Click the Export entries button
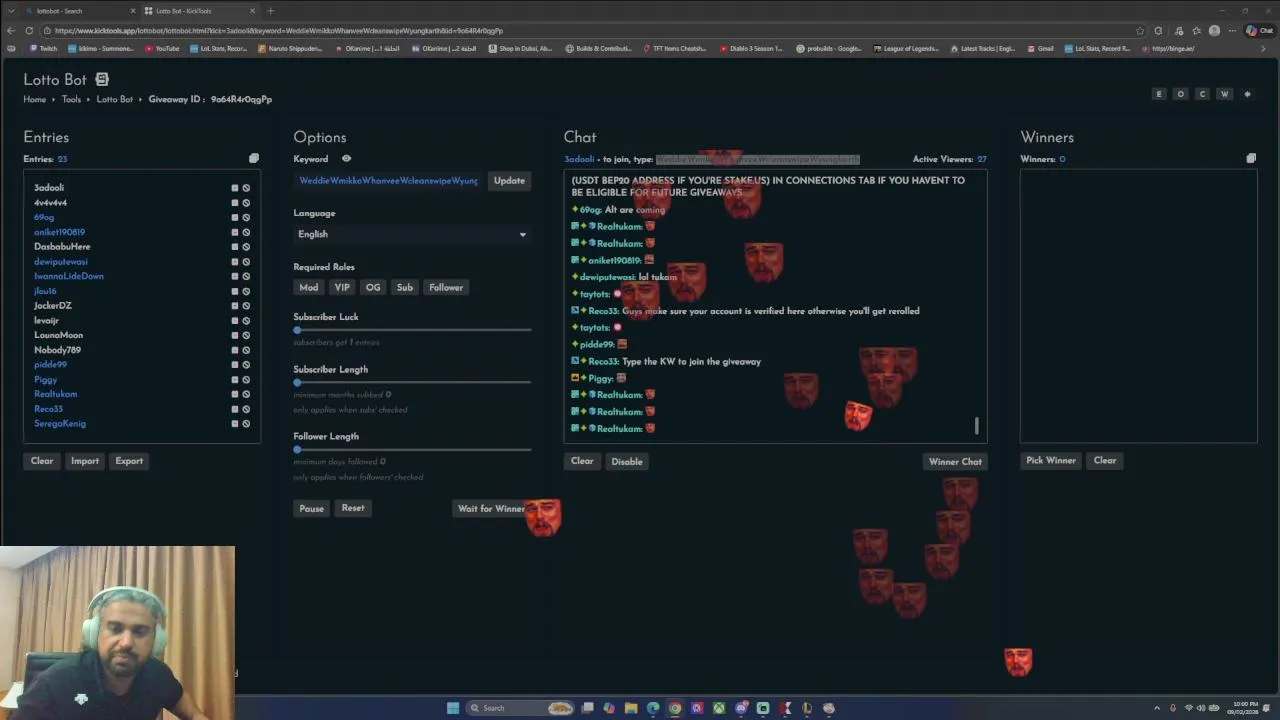This screenshot has width=1280, height=720. [129, 461]
